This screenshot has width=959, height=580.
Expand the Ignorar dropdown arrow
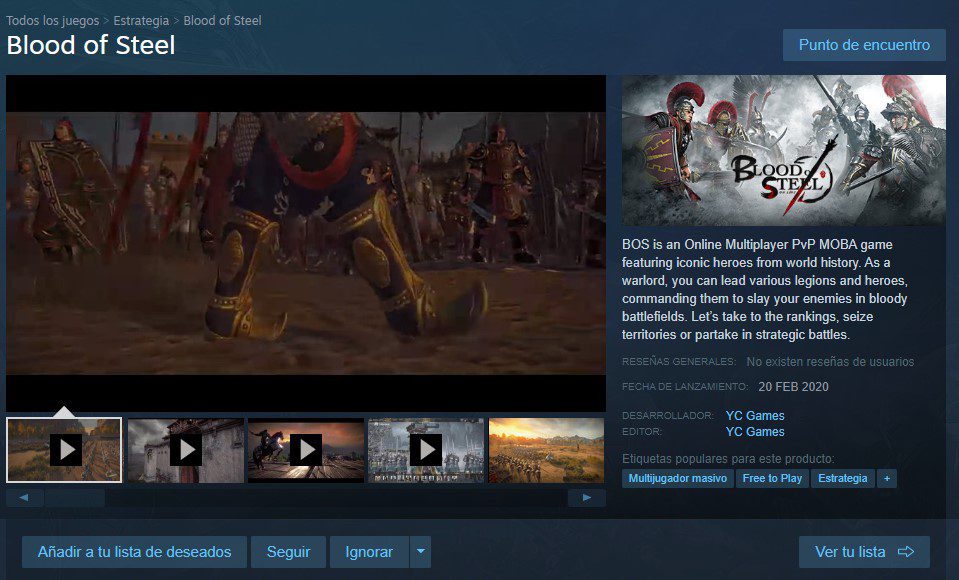421,552
